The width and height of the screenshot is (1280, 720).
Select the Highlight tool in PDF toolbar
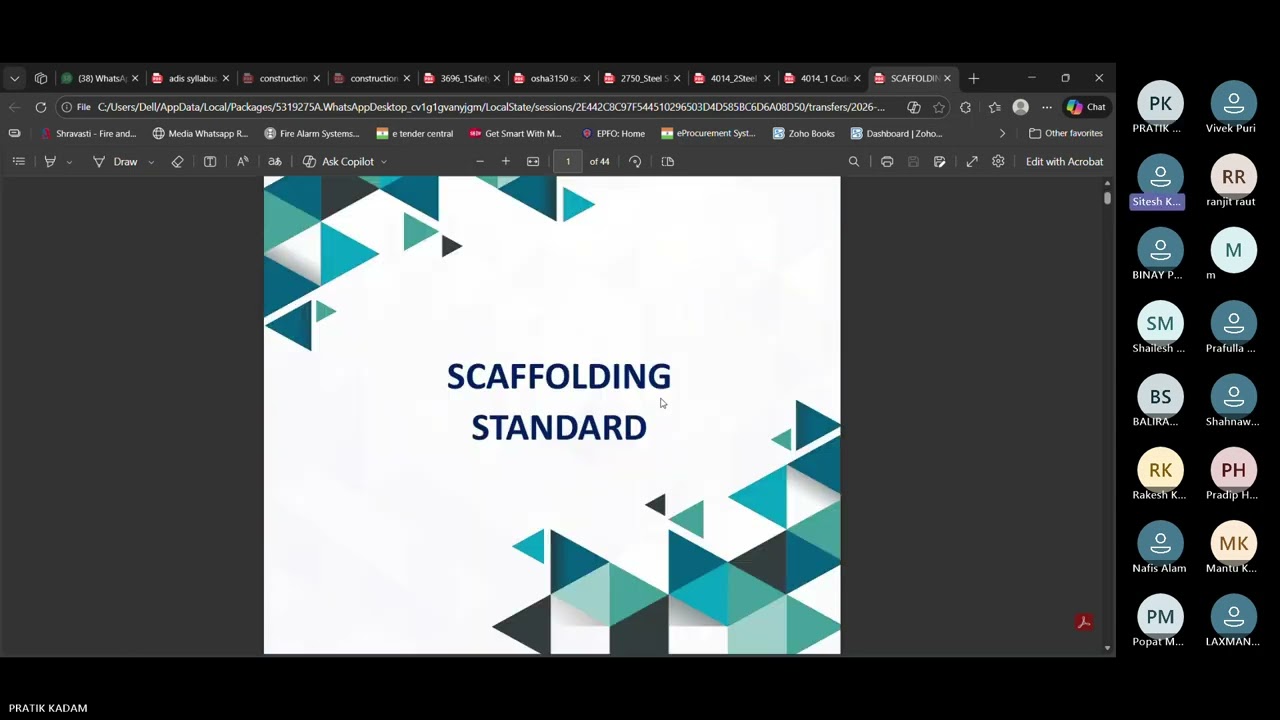click(50, 161)
